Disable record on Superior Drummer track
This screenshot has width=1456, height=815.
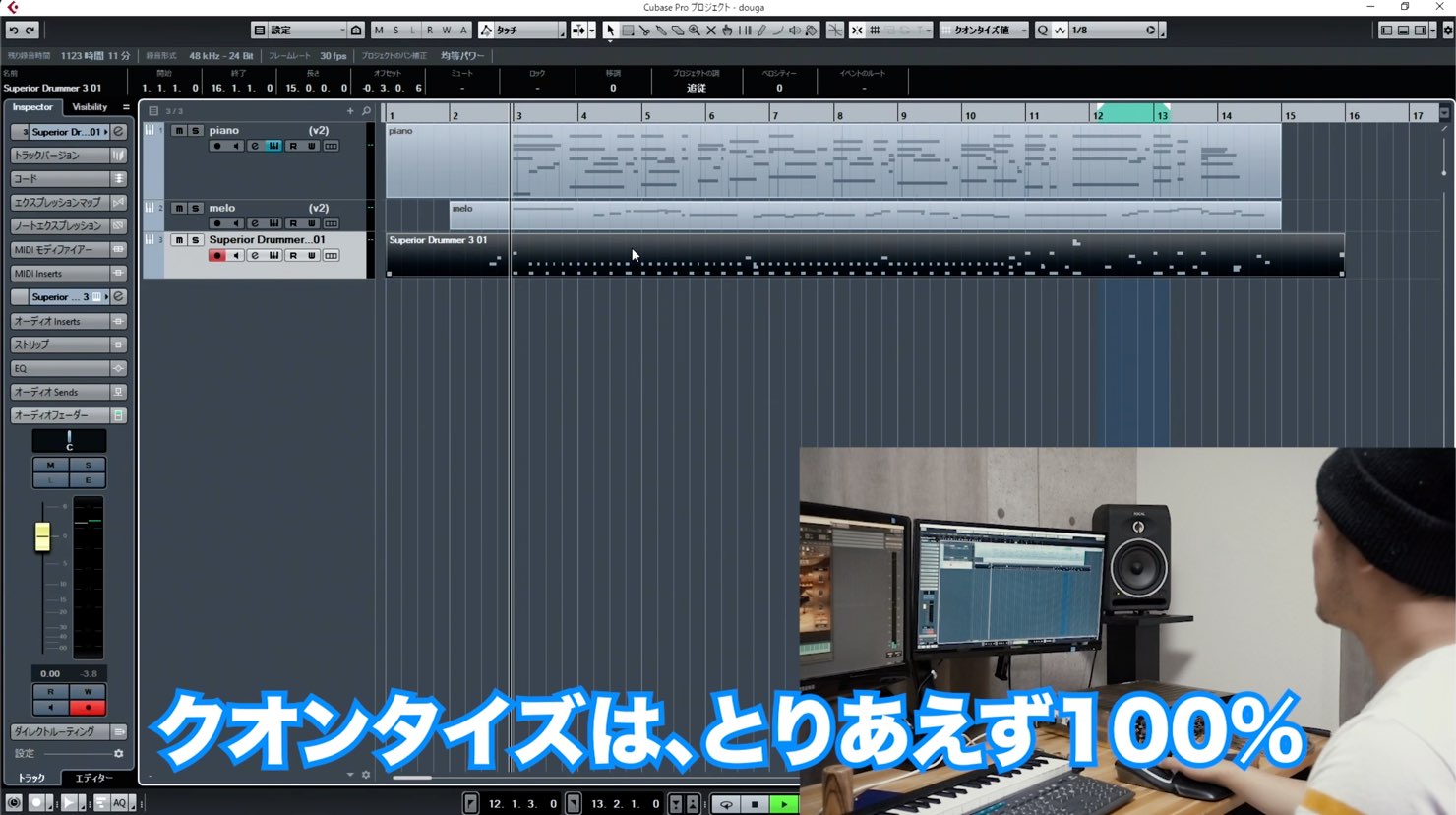pos(216,255)
